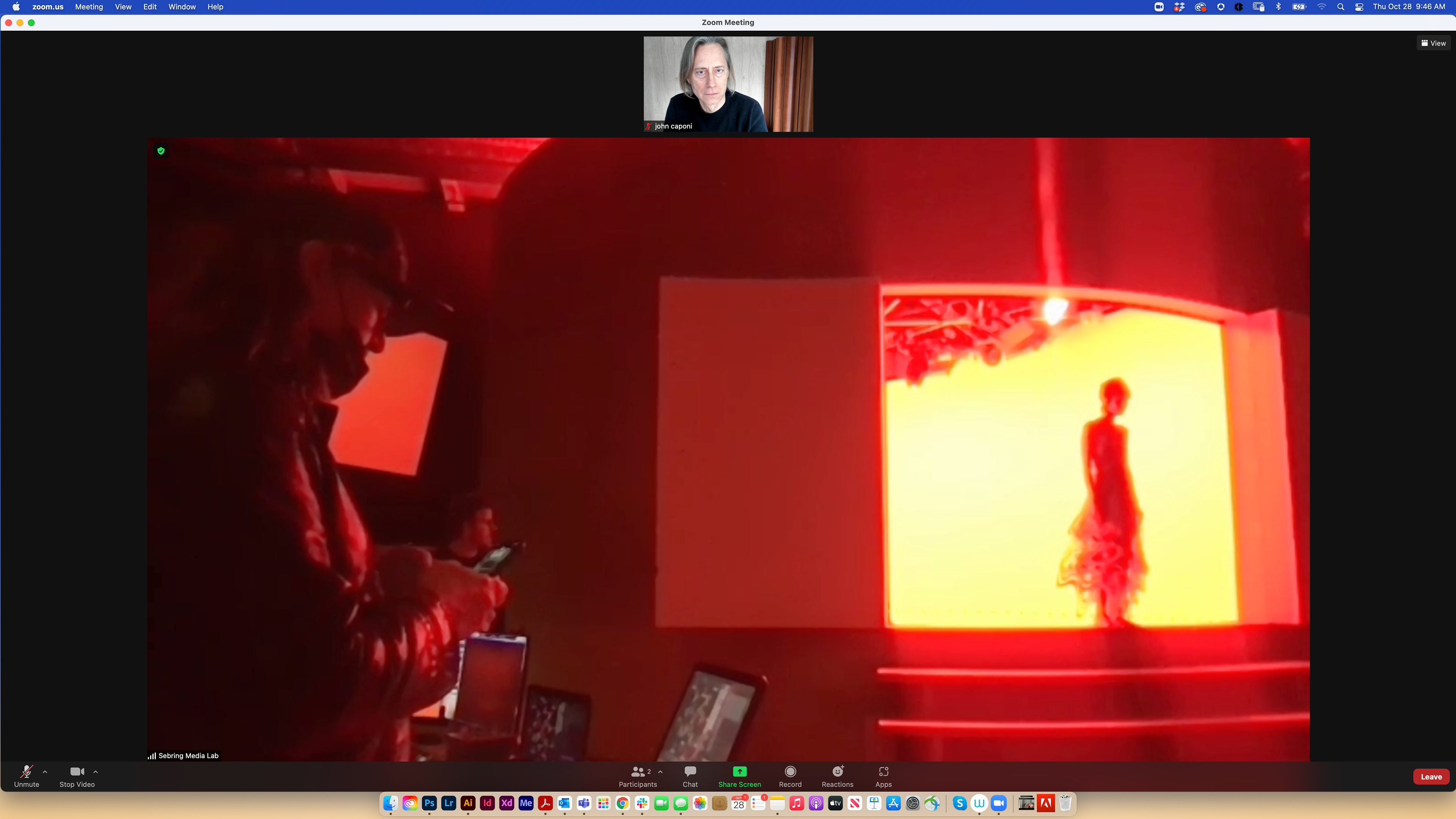Open Microsoft Teams from the Dock
Viewport: 1456px width, 819px height.
tap(584, 803)
